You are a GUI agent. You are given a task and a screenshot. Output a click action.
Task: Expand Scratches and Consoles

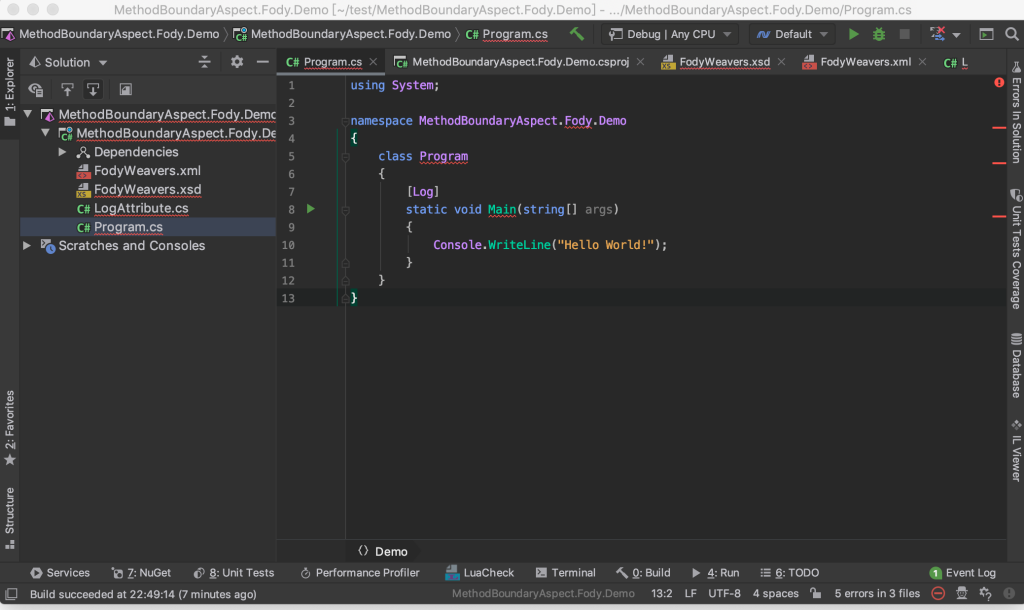27,246
